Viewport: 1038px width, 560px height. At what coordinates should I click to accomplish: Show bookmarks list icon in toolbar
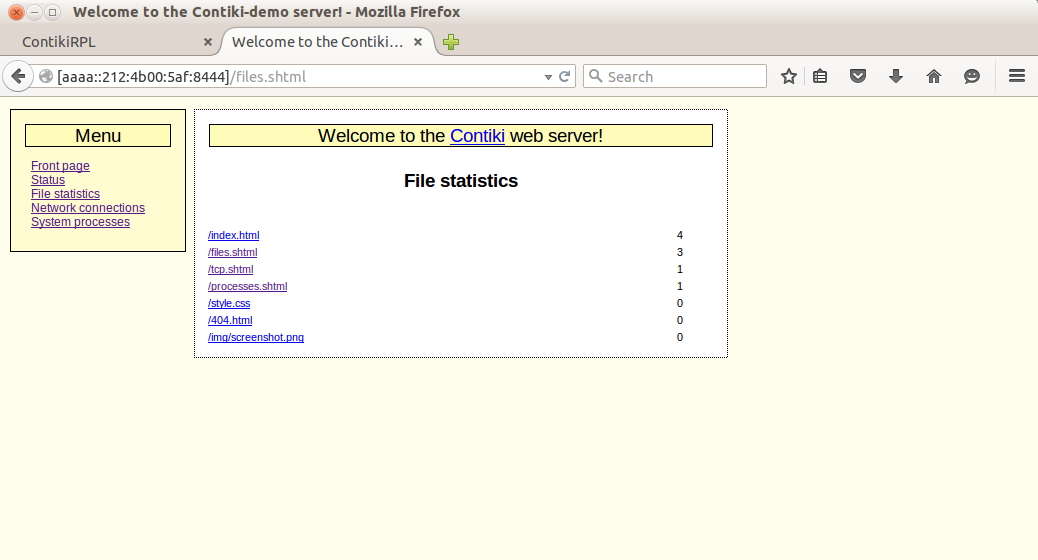(820, 77)
